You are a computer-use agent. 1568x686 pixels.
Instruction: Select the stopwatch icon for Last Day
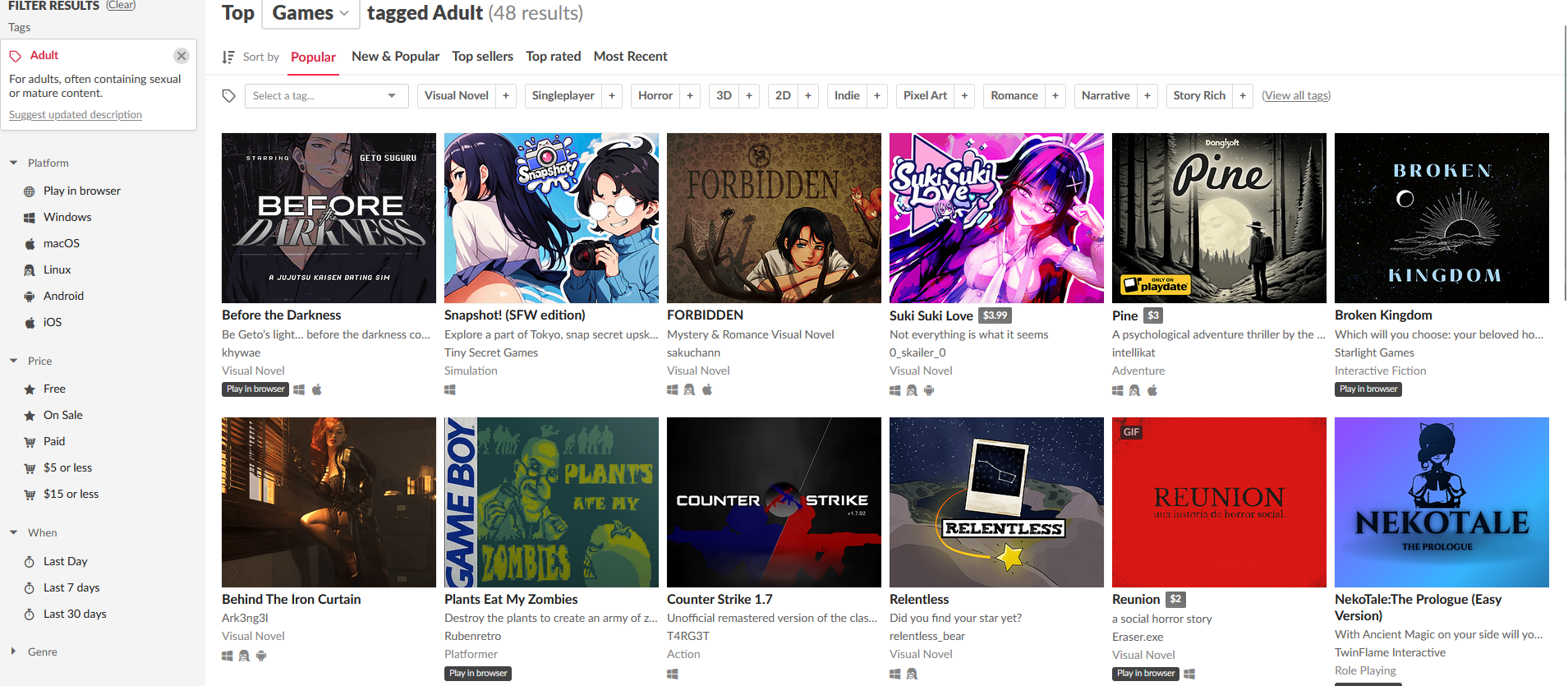(x=30, y=562)
